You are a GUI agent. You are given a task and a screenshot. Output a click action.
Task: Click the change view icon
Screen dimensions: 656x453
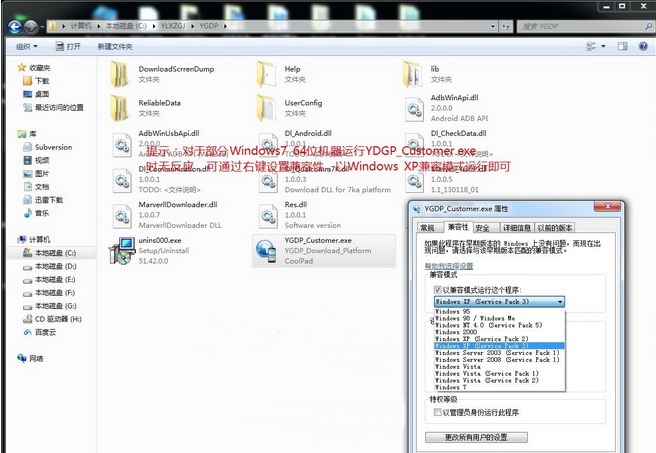(x=591, y=46)
